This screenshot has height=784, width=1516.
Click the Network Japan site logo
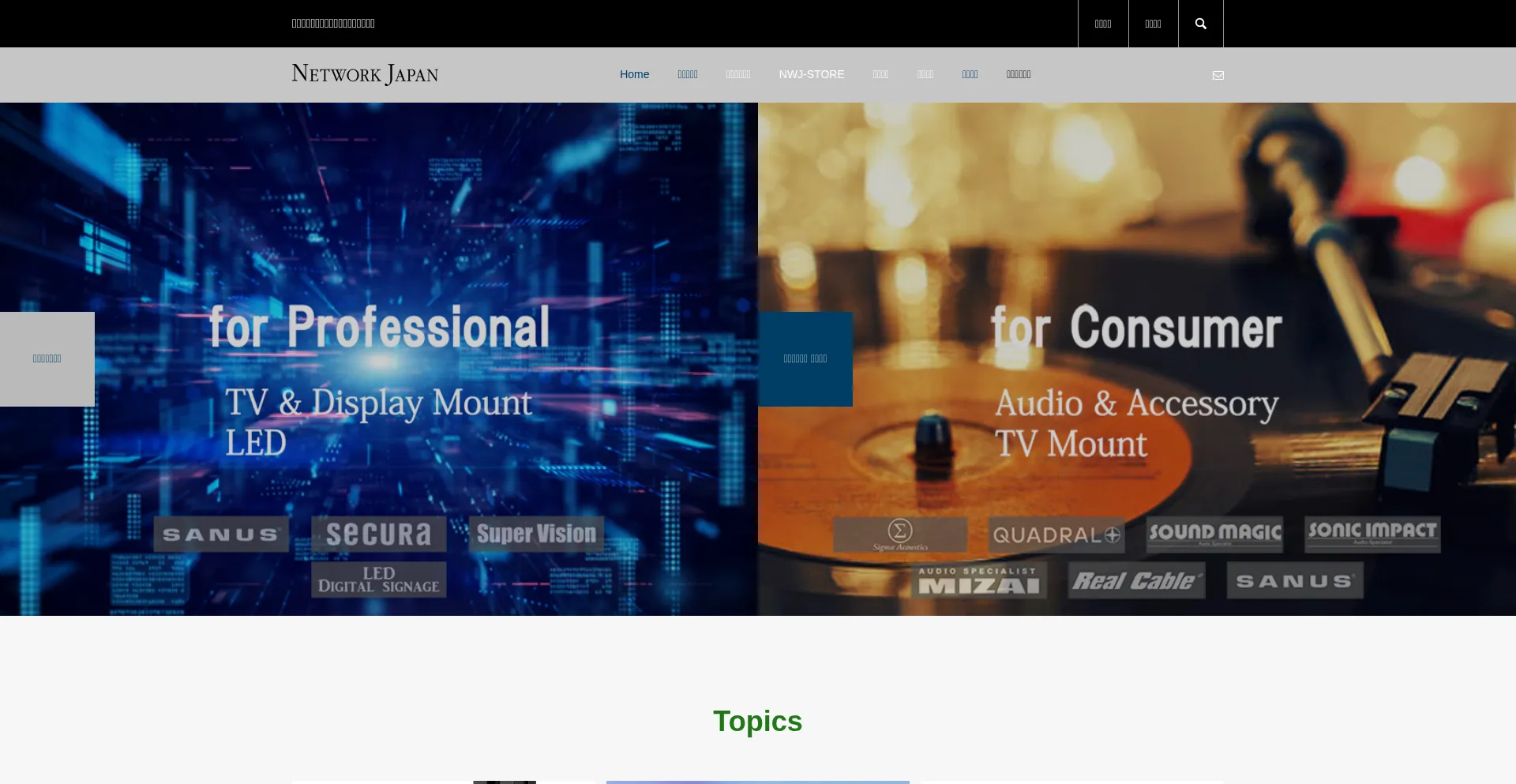point(364,73)
